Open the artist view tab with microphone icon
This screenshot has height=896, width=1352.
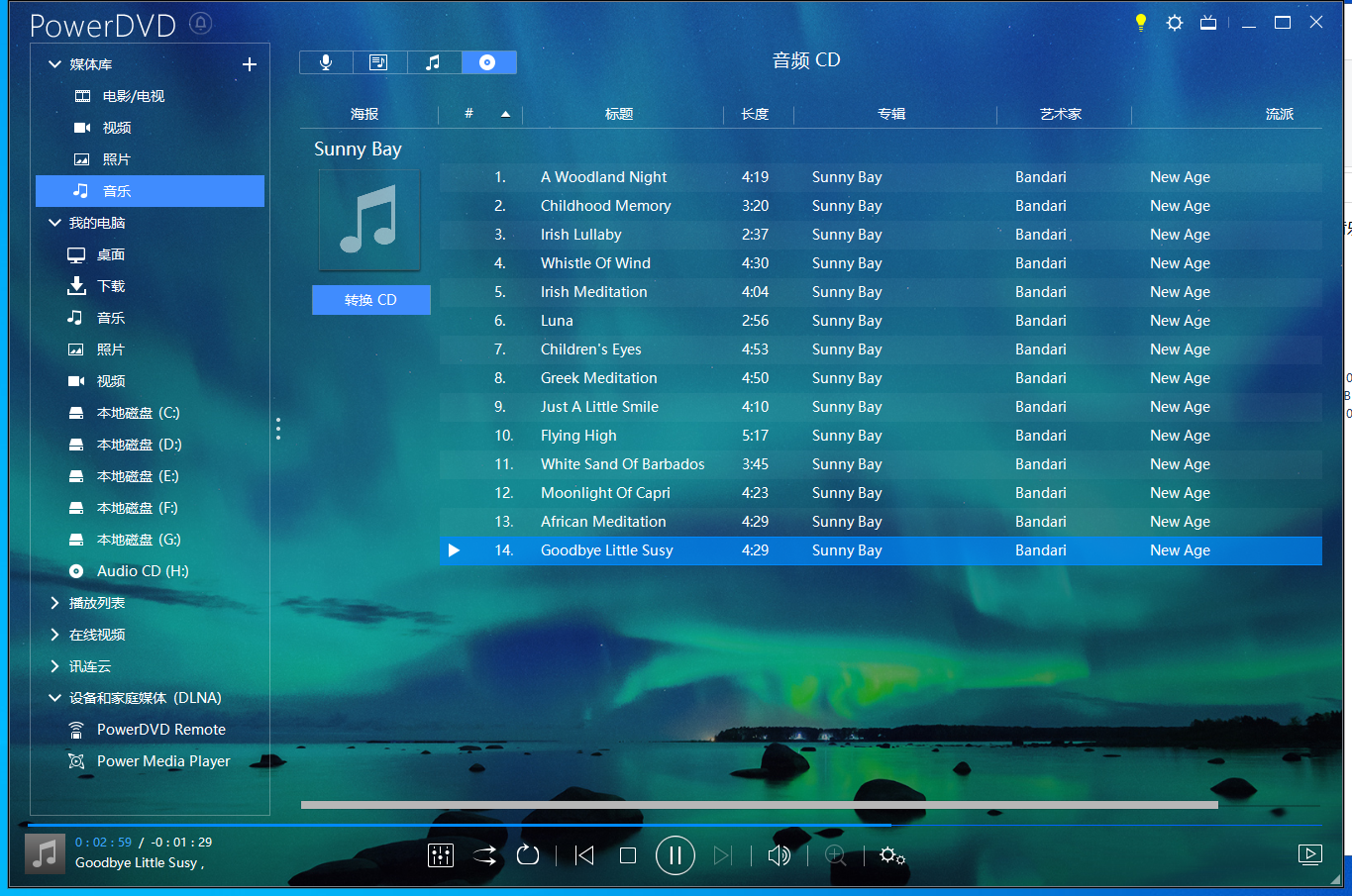[326, 62]
